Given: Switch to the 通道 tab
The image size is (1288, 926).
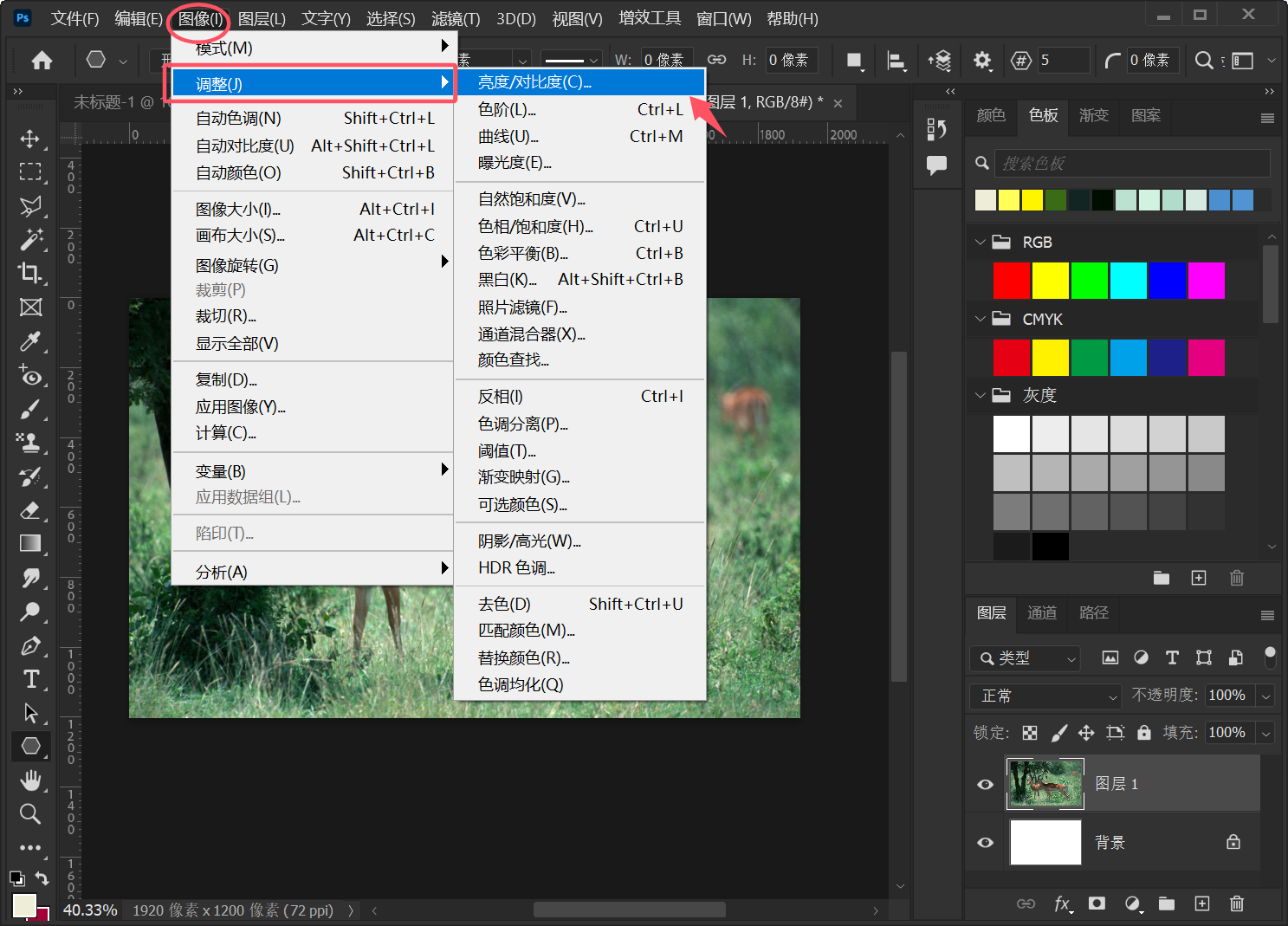Looking at the screenshot, I should tap(1042, 612).
